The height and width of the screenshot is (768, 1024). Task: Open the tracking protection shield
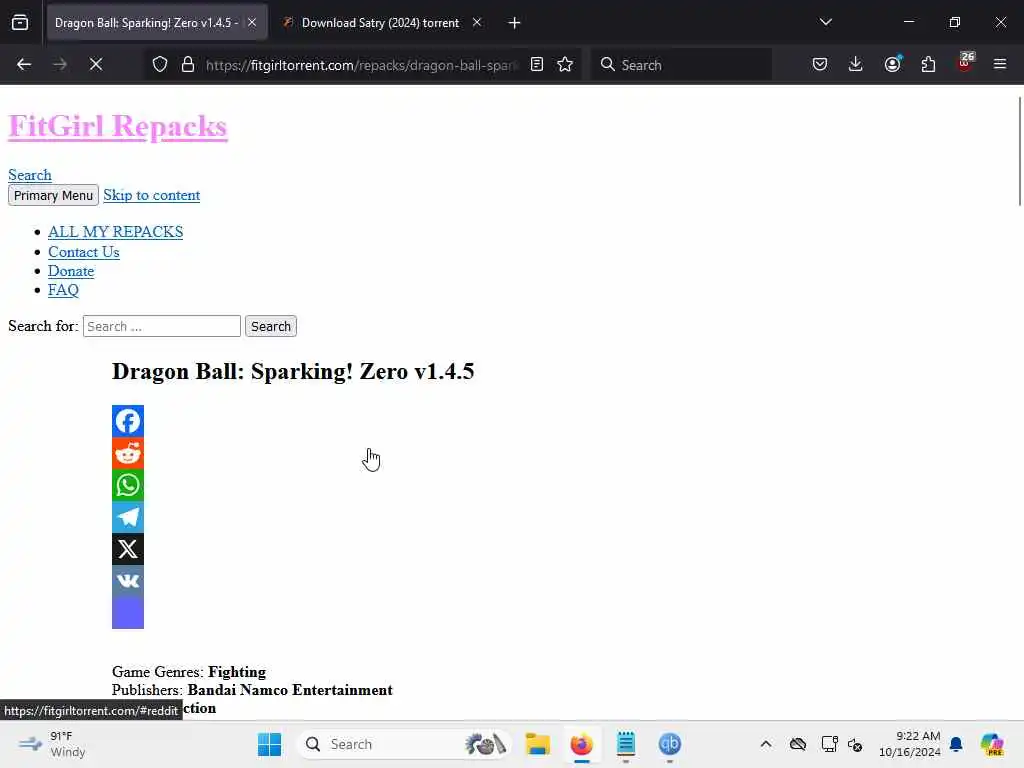(x=160, y=64)
